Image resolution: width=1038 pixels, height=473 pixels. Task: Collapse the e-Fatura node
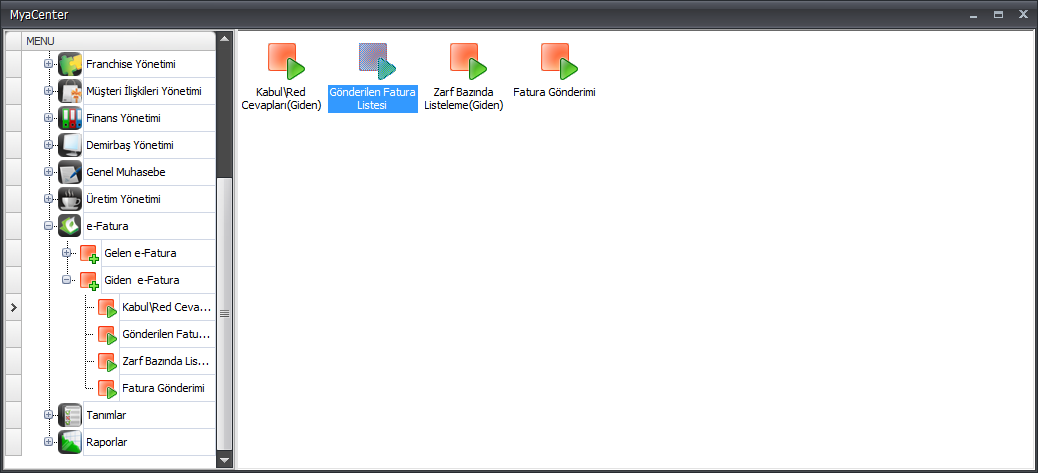(x=48, y=226)
